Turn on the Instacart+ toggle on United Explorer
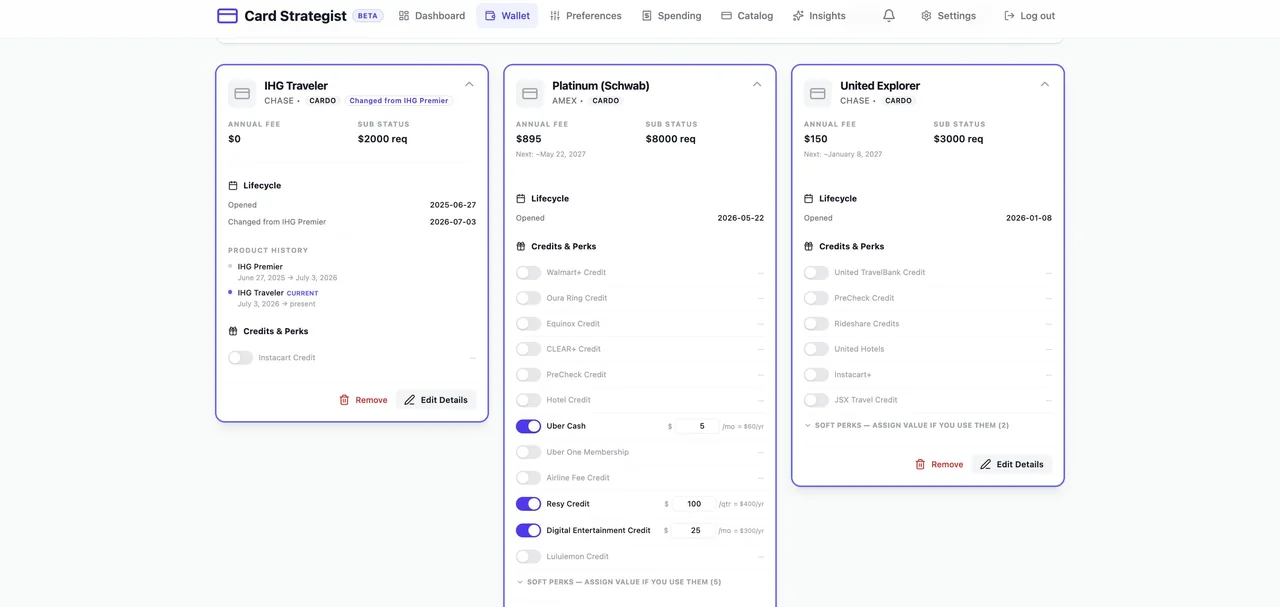The image size is (1280, 607). pos(817,375)
